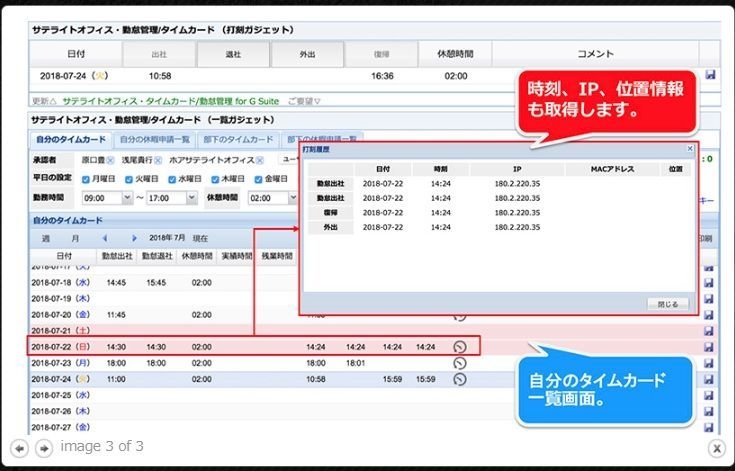
Task: Click the 復帰 row label in the popup
Action: (x=330, y=213)
